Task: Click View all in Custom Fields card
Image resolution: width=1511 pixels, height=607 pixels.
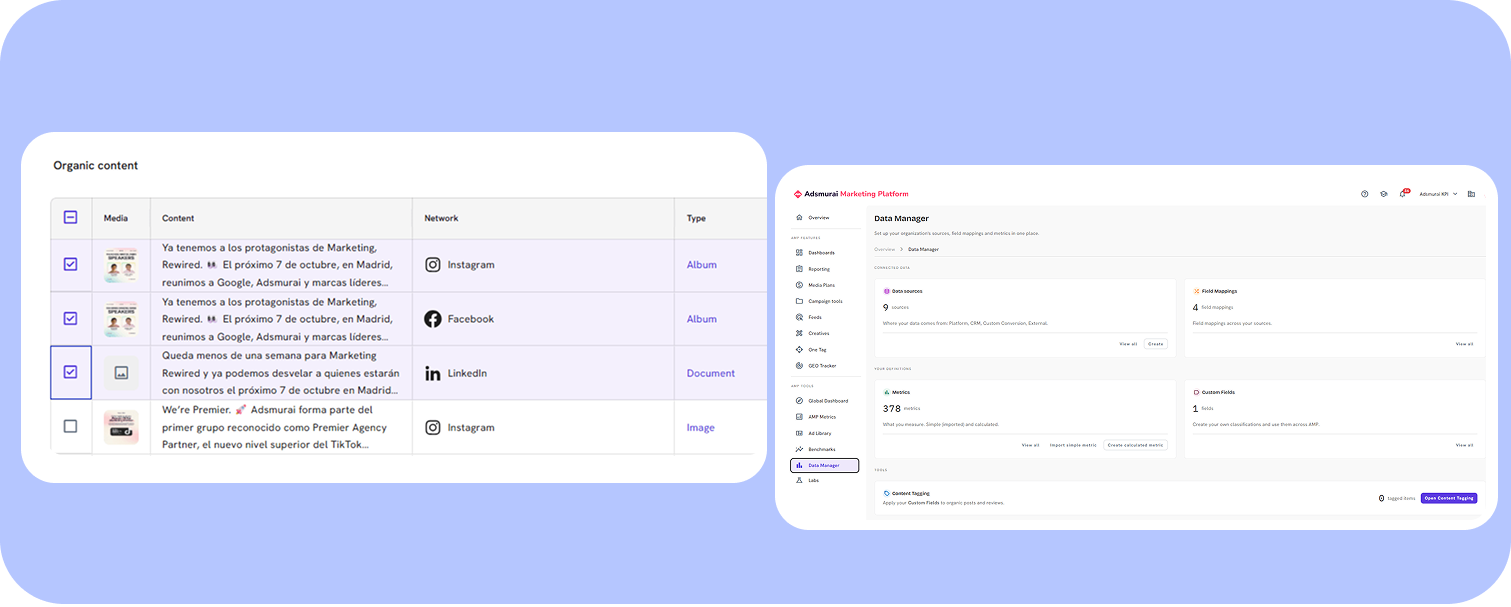Action: pos(1464,445)
